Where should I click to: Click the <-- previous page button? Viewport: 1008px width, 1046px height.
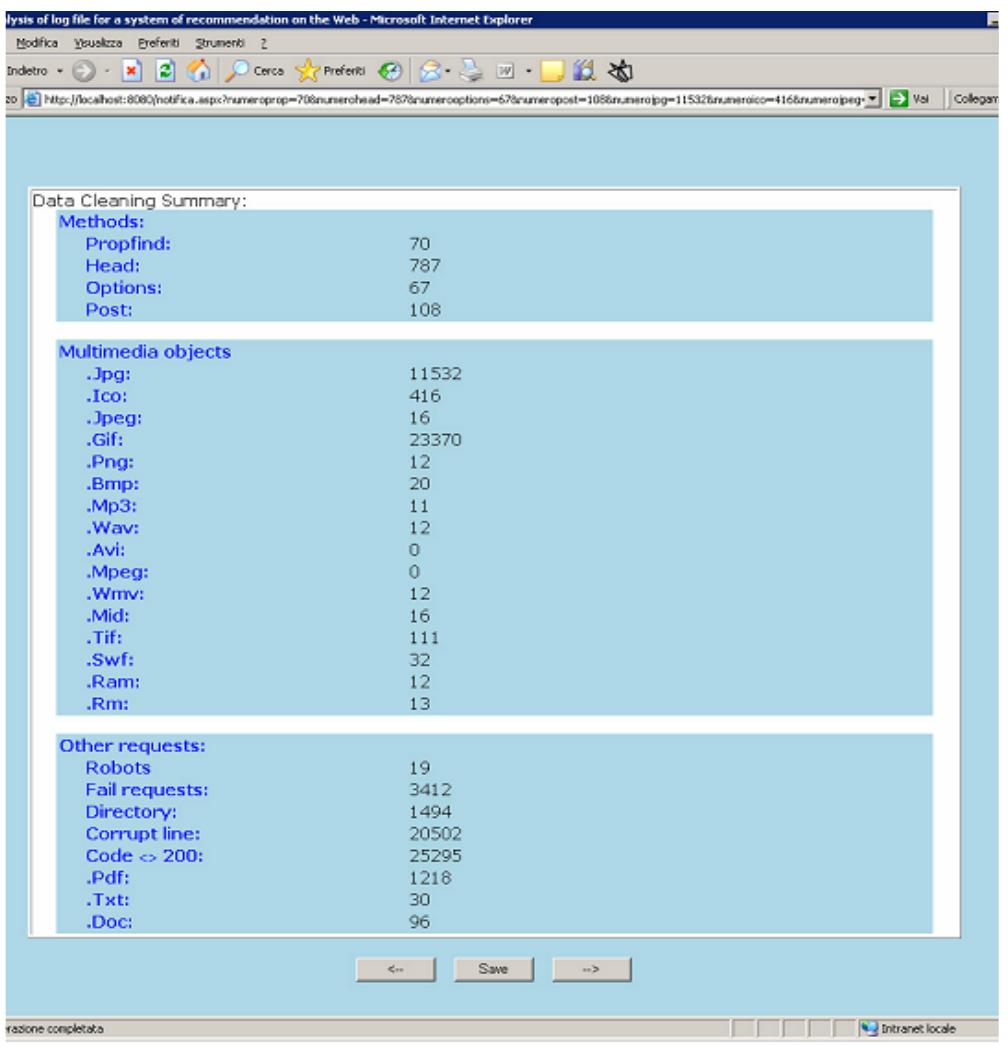click(x=396, y=969)
